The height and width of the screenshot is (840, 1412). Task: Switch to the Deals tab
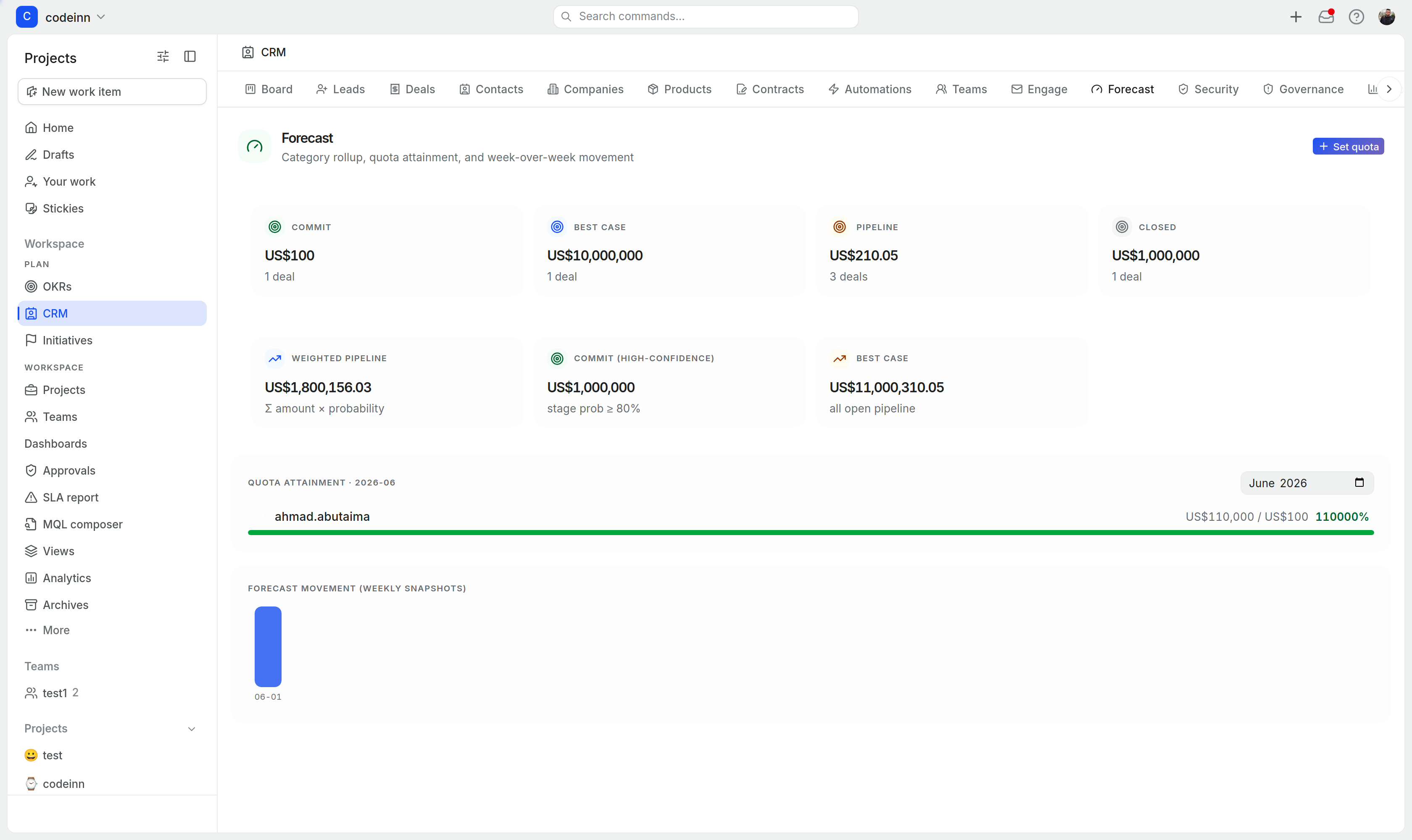pos(412,89)
